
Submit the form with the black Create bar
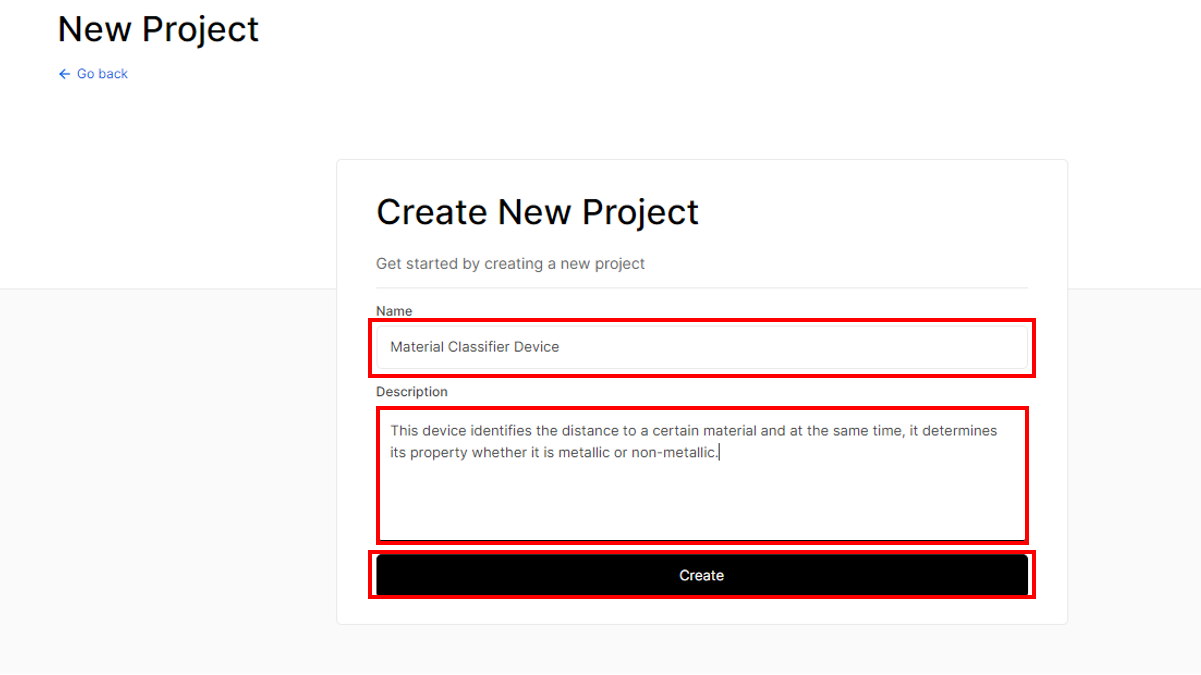[x=702, y=575]
